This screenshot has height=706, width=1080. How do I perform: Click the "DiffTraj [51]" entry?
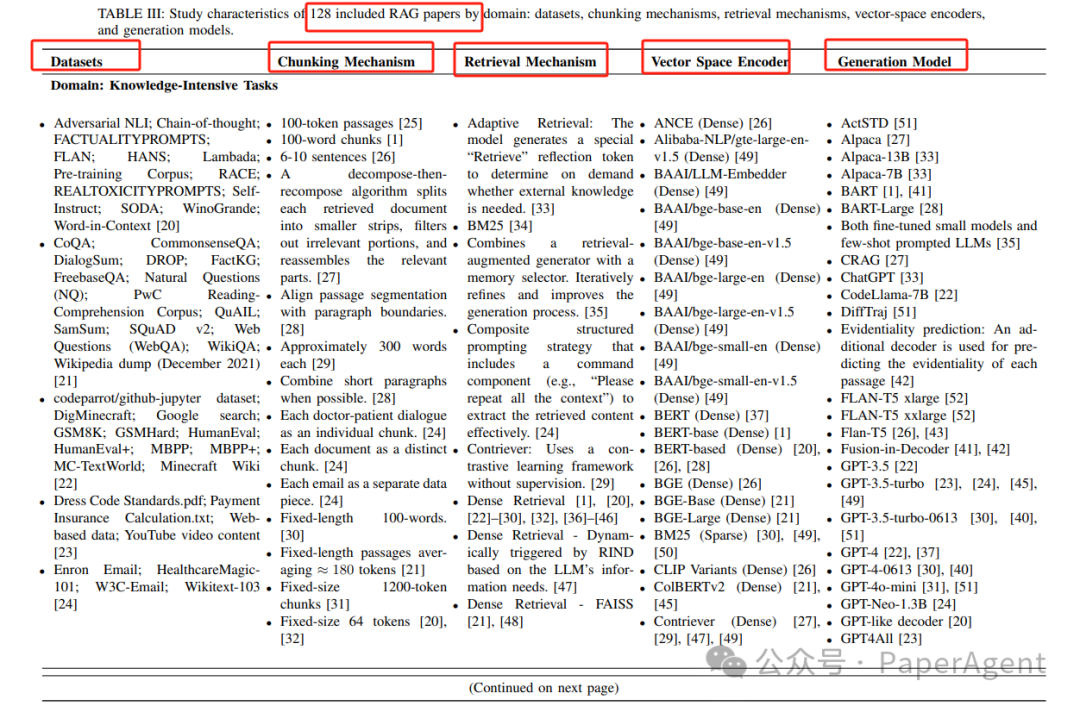pos(878,312)
